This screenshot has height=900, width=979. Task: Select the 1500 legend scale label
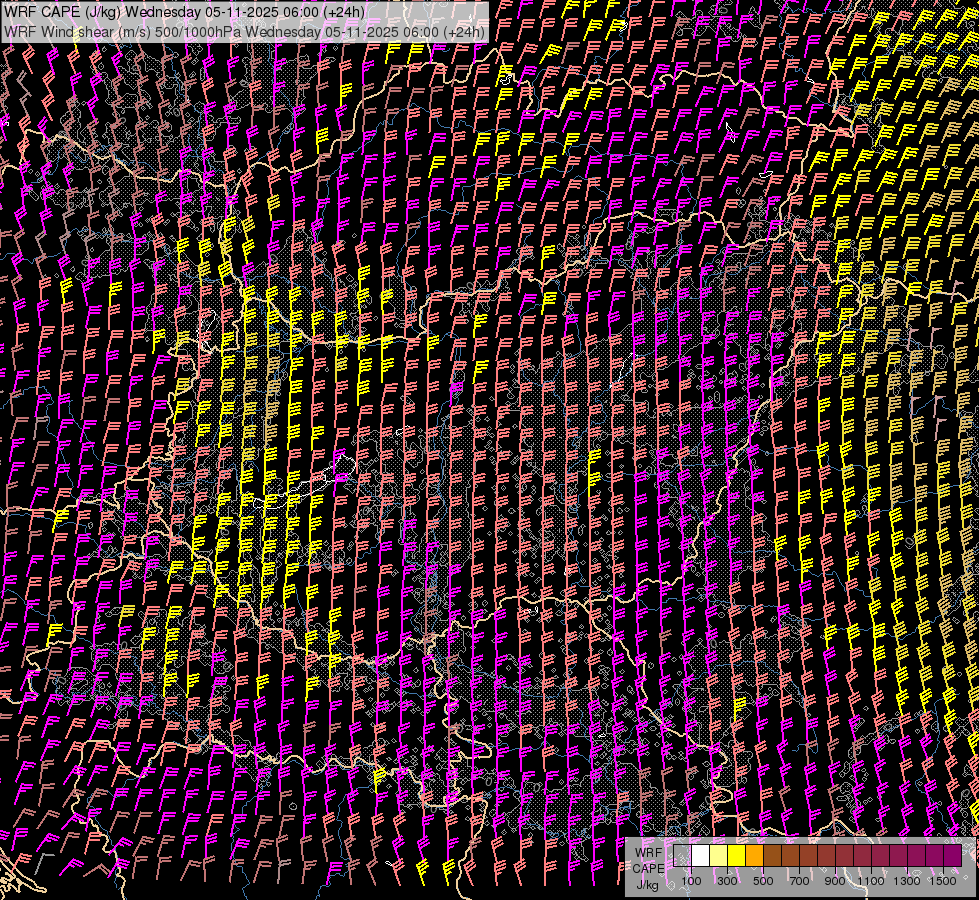[943, 881]
